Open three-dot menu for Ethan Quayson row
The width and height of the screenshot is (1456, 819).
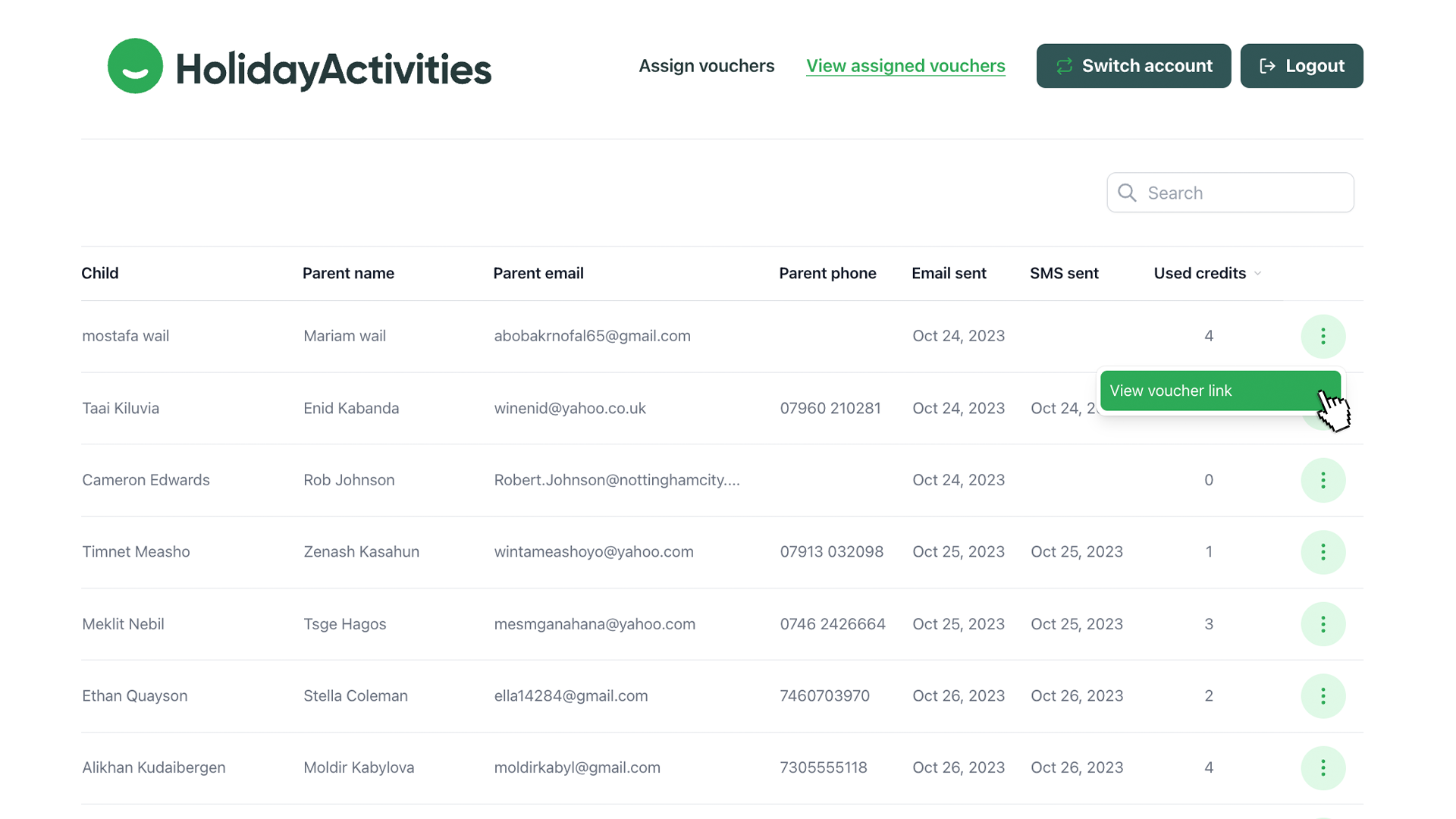(x=1323, y=696)
